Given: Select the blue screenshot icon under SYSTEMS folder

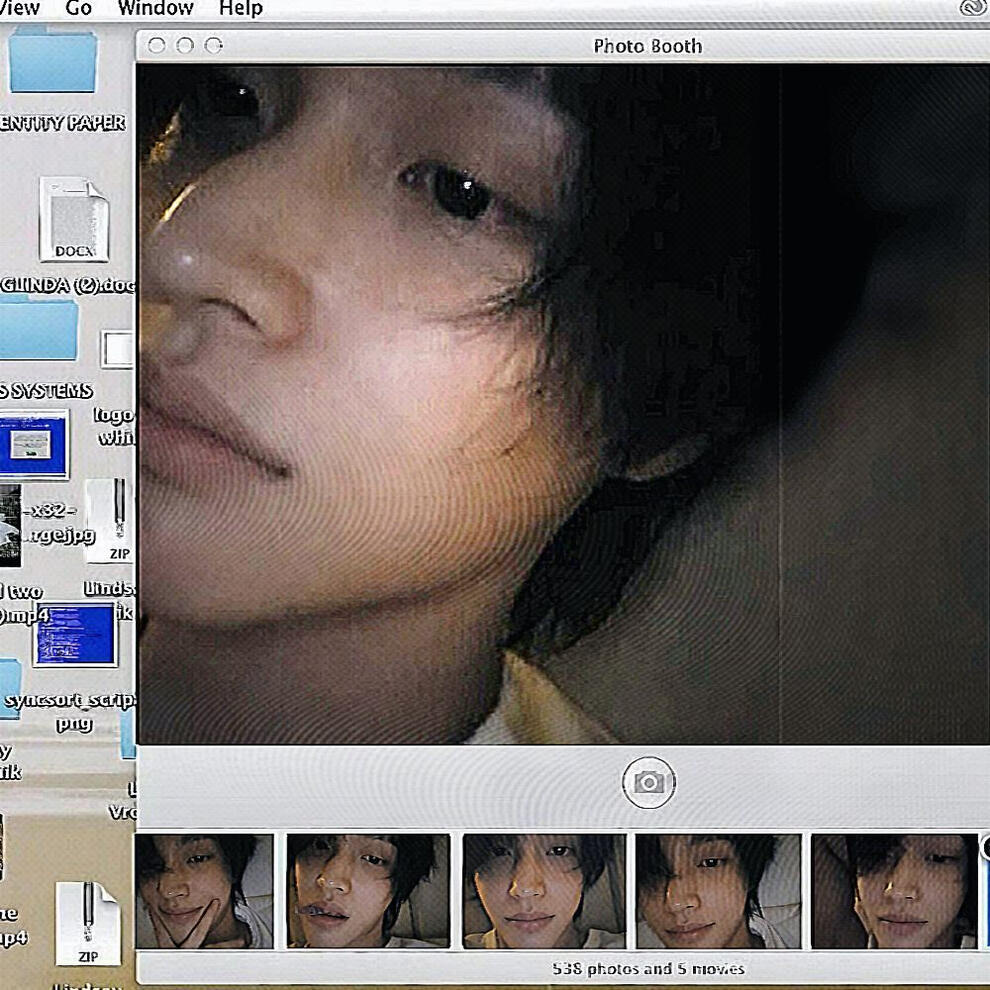Looking at the screenshot, I should 34,444.
